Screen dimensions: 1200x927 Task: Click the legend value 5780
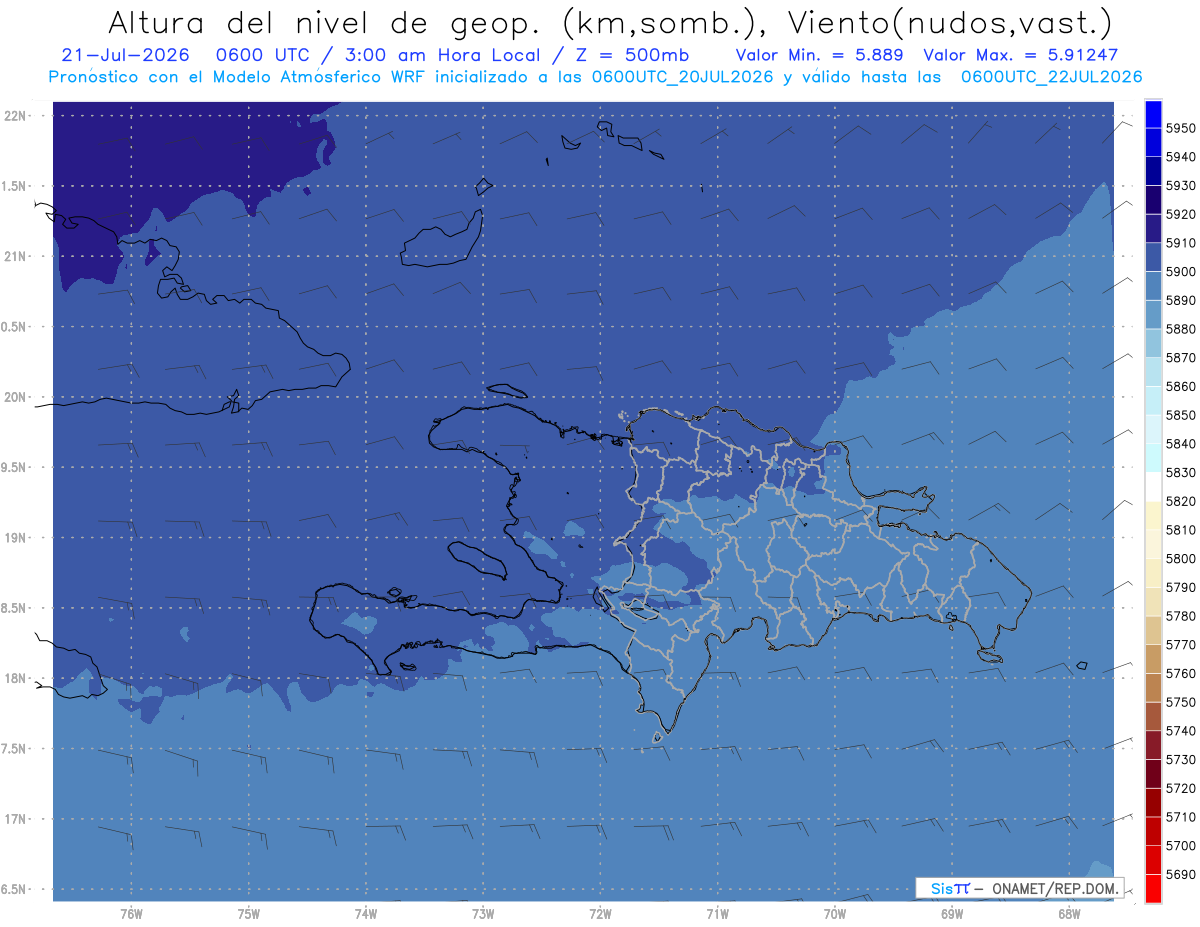click(x=1181, y=616)
